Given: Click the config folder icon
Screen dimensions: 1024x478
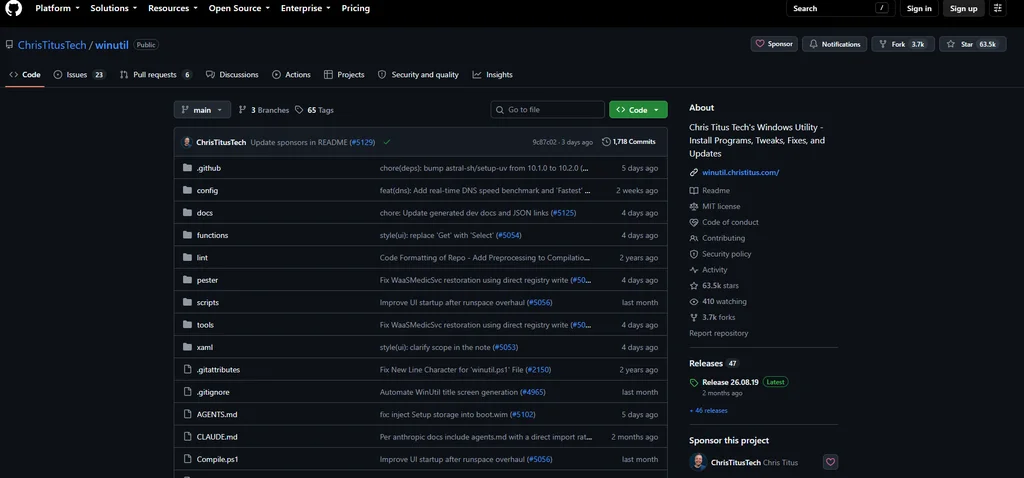Looking at the screenshot, I should [187, 190].
